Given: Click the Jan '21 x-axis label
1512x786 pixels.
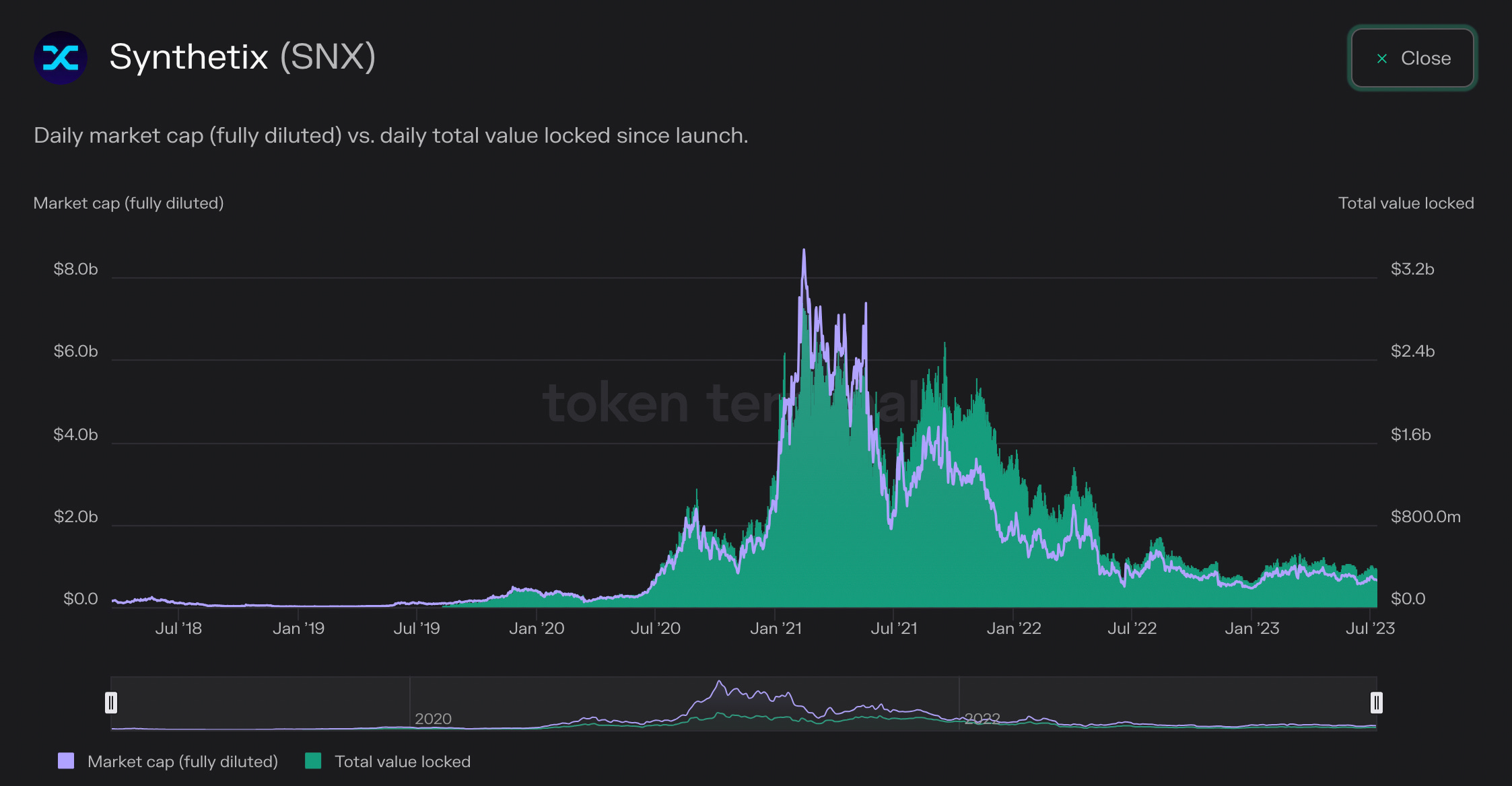Looking at the screenshot, I should [776, 629].
